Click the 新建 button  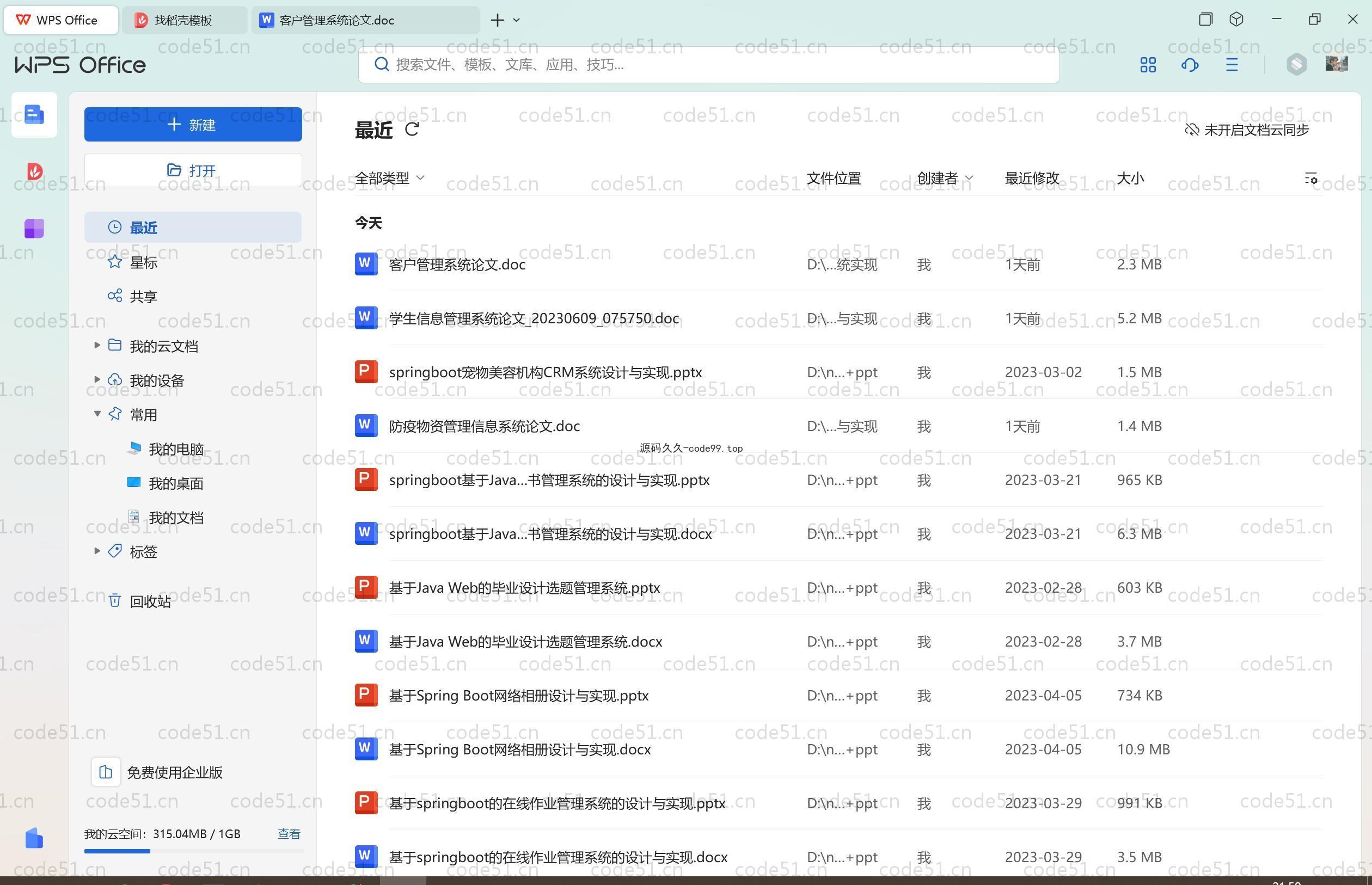(x=193, y=124)
